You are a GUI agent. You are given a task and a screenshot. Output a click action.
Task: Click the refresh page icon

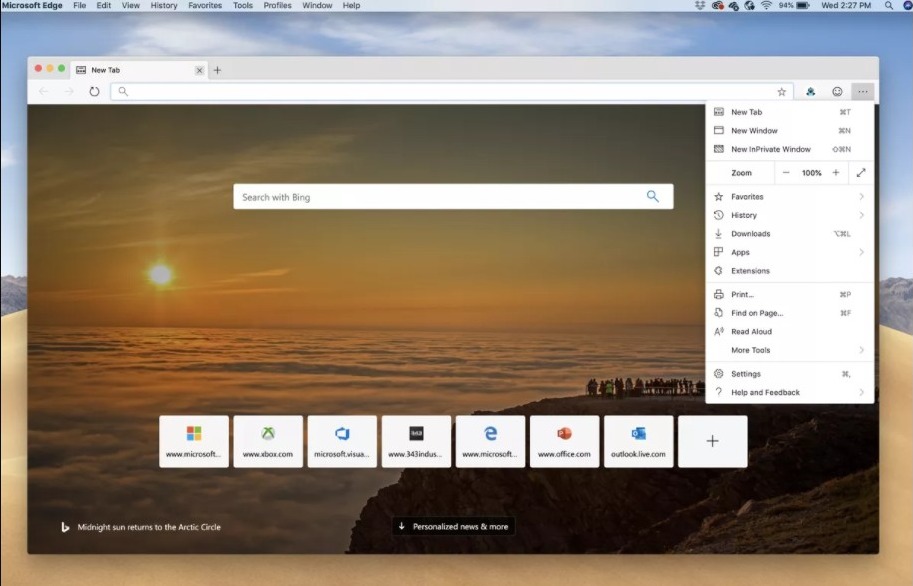pyautogui.click(x=94, y=91)
